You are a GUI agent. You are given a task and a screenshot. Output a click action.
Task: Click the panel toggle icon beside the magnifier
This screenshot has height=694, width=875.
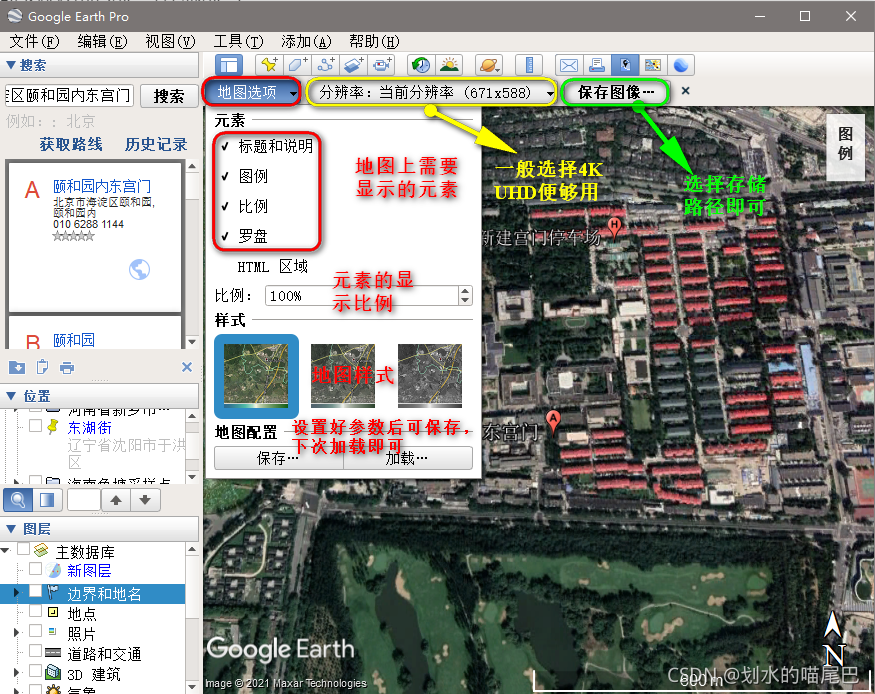47,500
